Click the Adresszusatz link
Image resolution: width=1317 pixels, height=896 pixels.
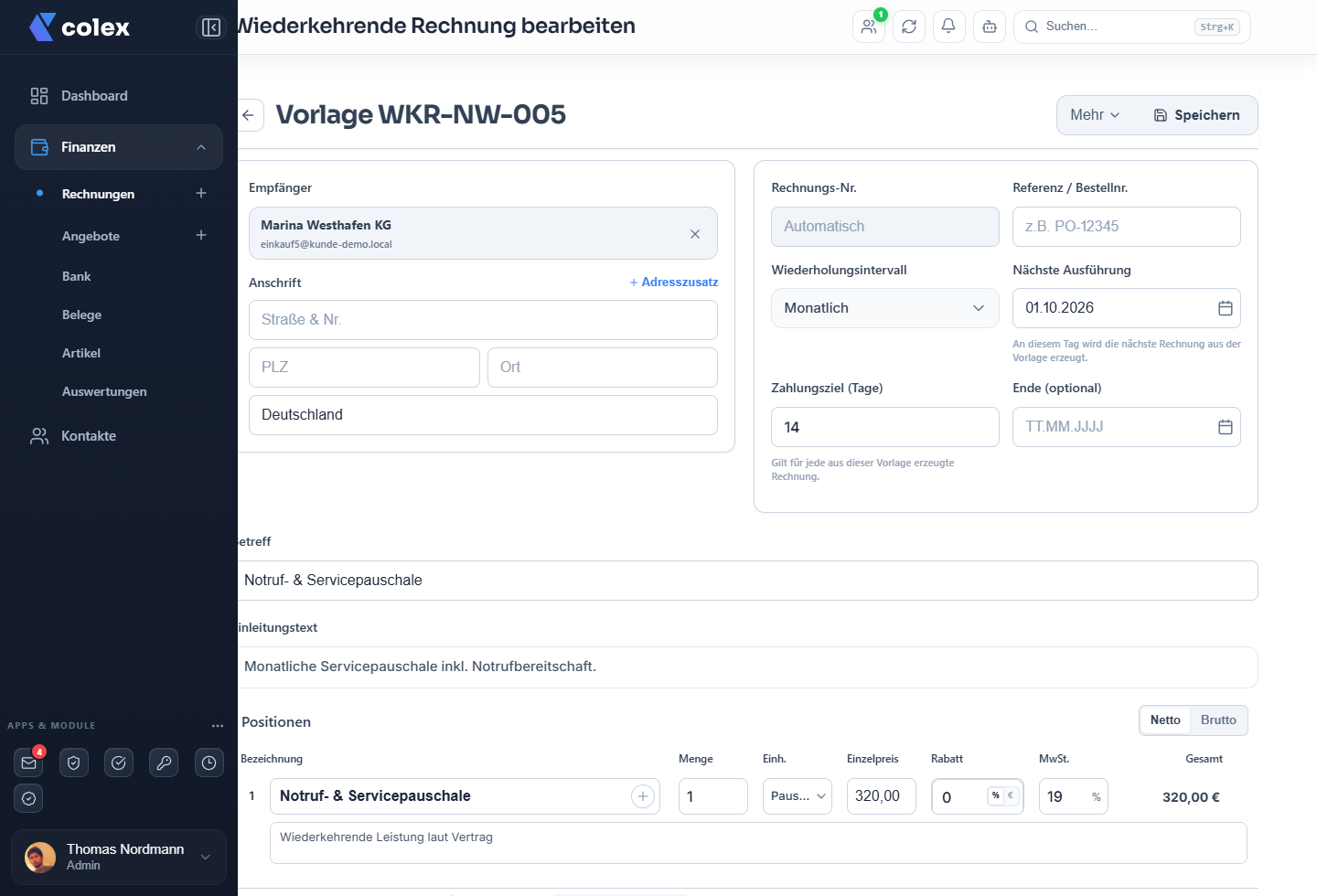click(x=674, y=283)
